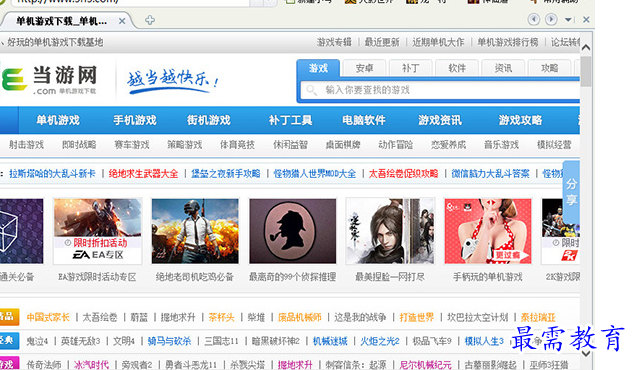Select the 游戏 search tab

tap(319, 68)
